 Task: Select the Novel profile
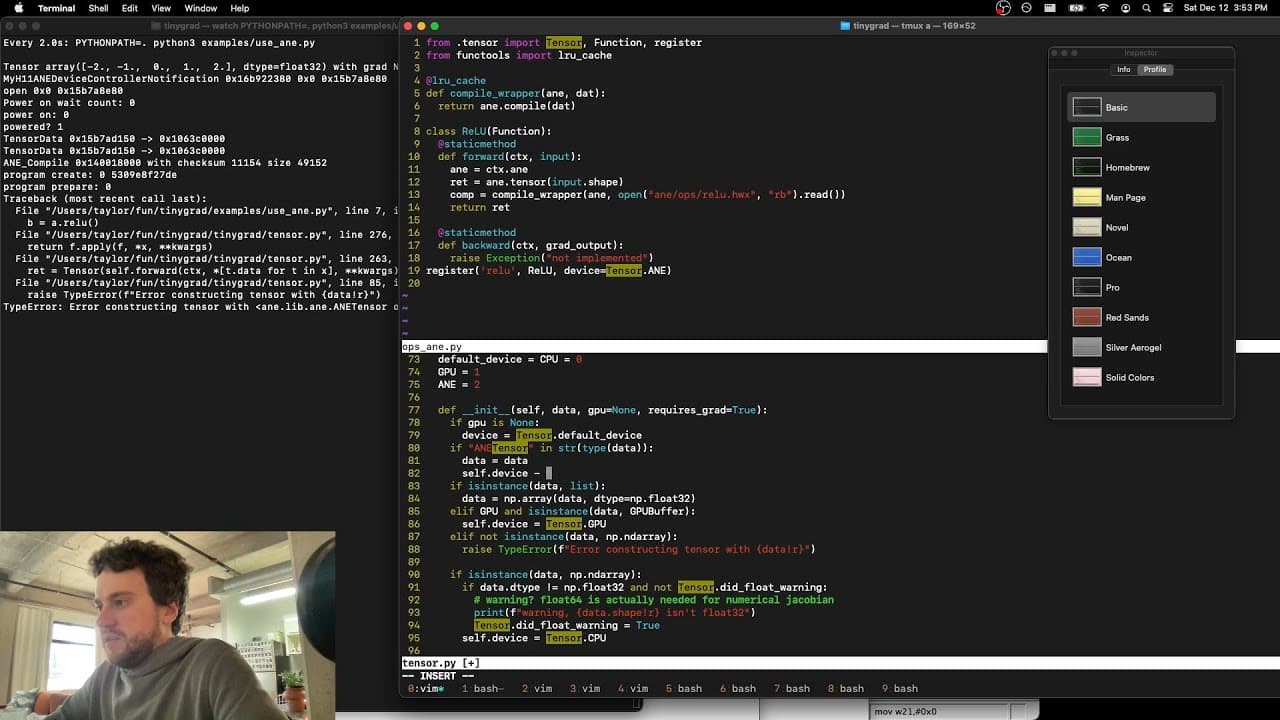tap(1141, 227)
